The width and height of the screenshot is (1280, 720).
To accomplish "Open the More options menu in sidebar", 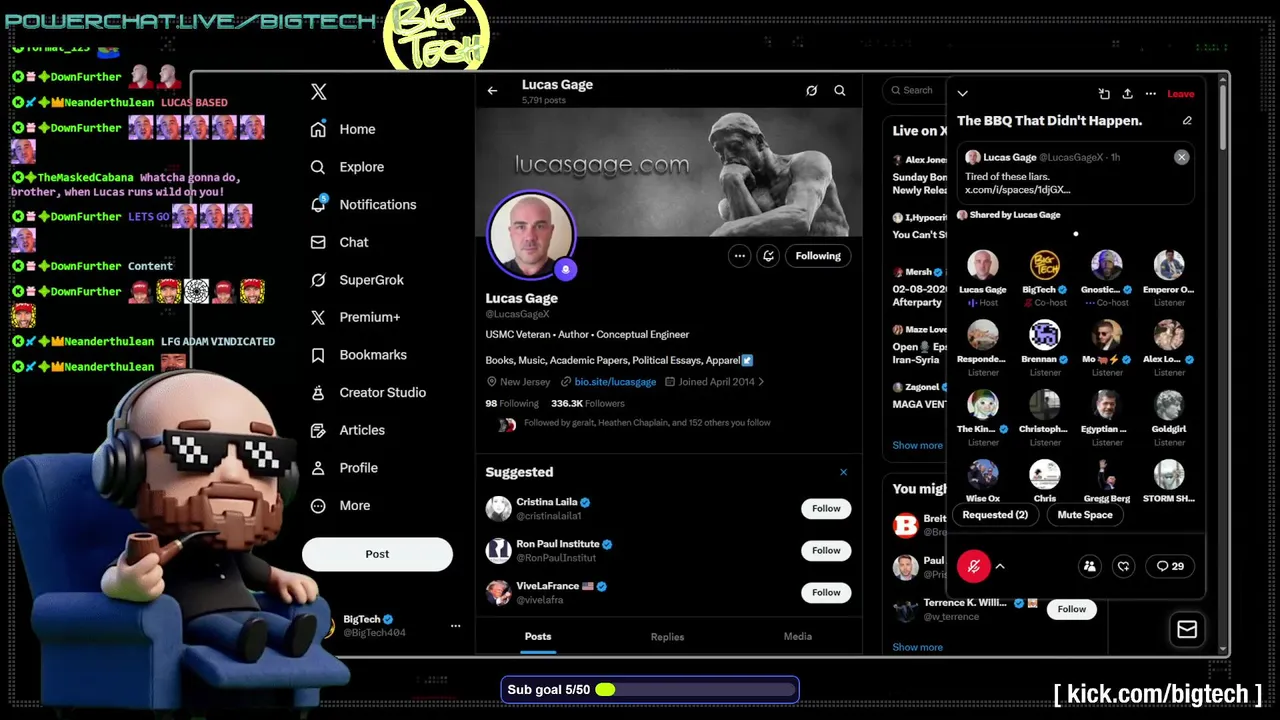I will click(x=341, y=506).
